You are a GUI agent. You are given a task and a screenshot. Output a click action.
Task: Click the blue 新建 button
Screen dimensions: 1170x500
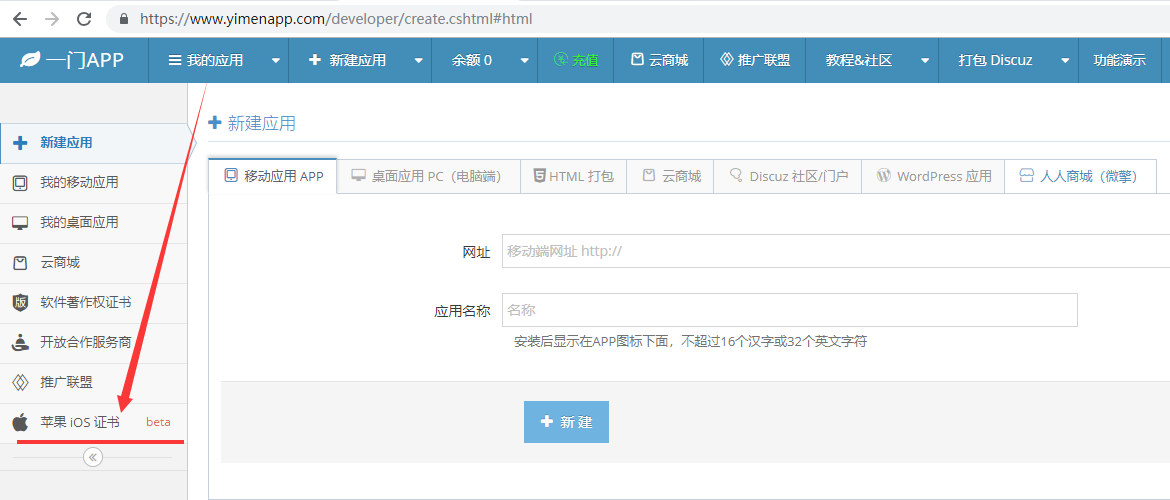(x=566, y=422)
